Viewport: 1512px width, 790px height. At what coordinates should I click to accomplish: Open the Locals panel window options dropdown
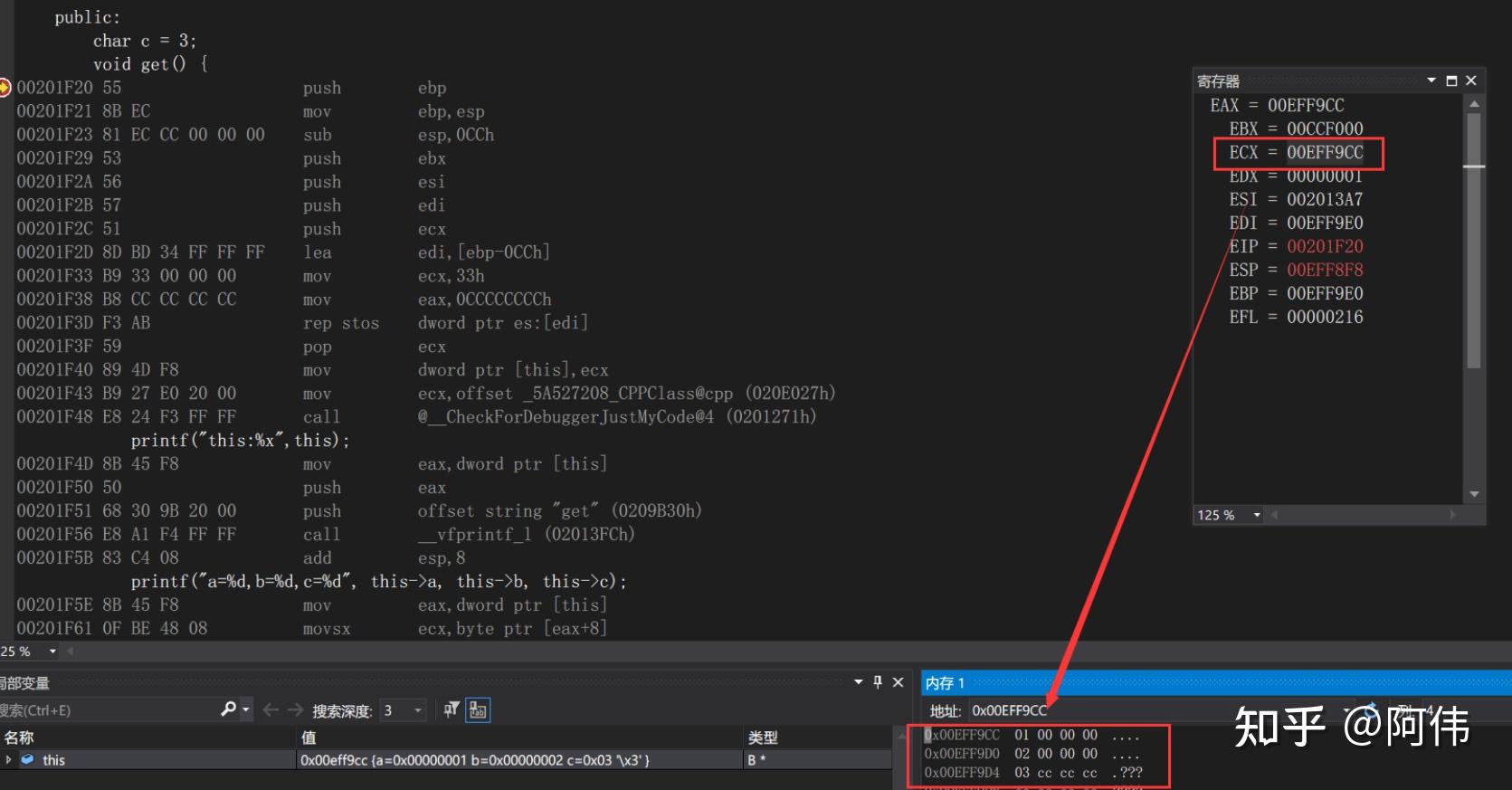coord(859,682)
